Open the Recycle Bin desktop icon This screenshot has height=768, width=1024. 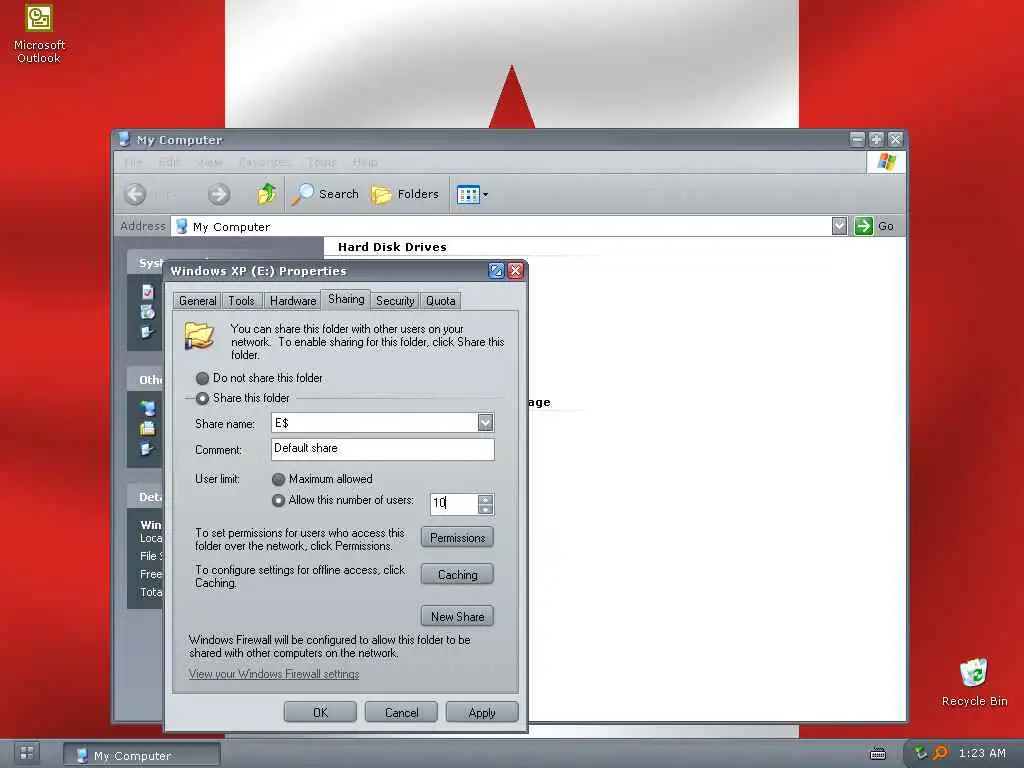click(974, 682)
